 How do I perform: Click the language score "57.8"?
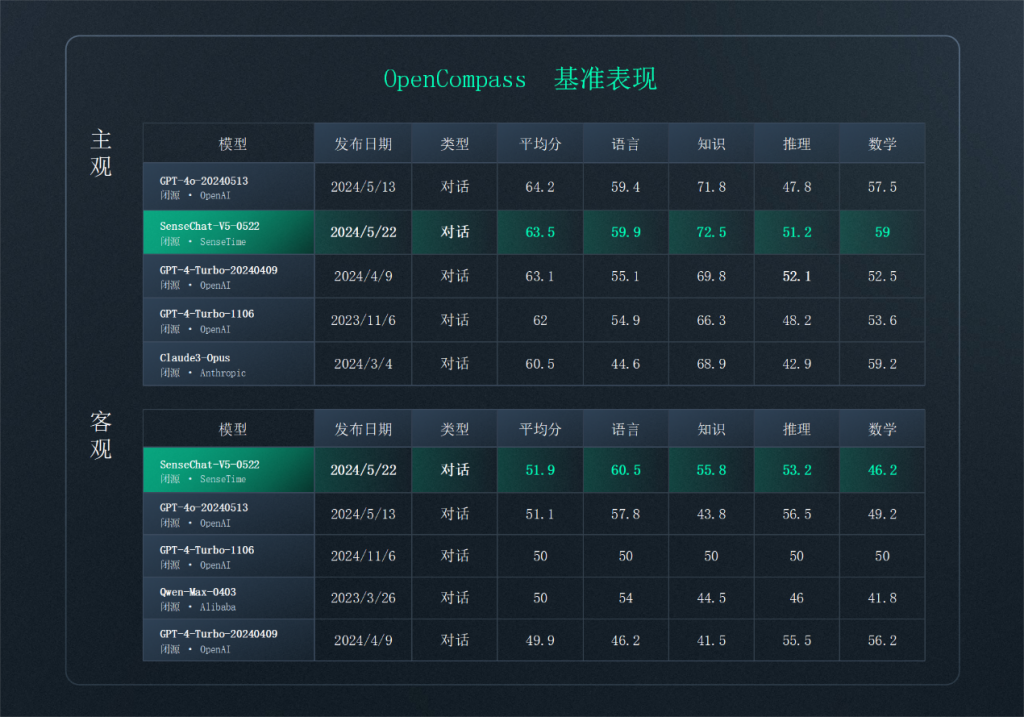pos(626,514)
